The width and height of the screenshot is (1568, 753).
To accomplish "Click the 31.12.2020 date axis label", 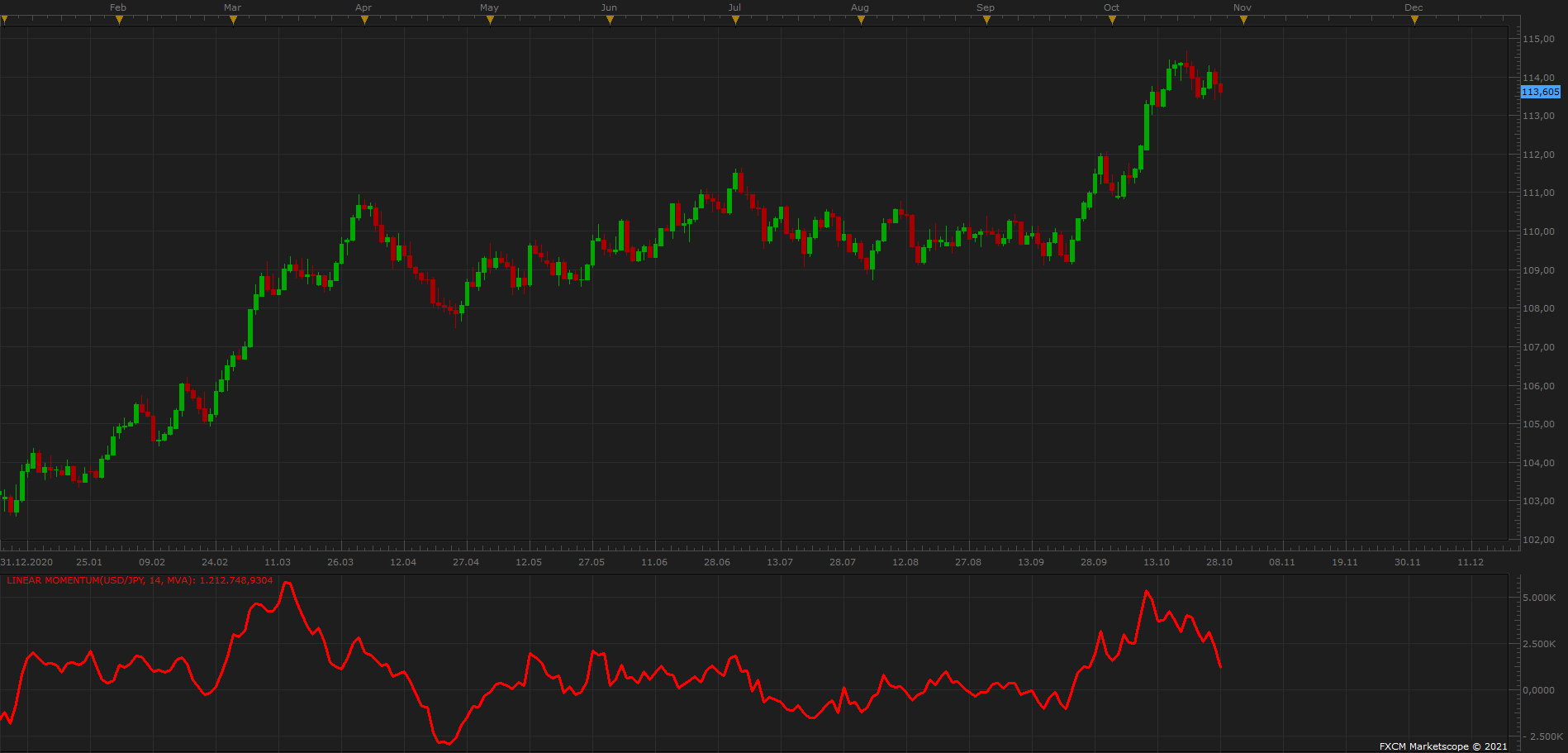I will point(26,562).
